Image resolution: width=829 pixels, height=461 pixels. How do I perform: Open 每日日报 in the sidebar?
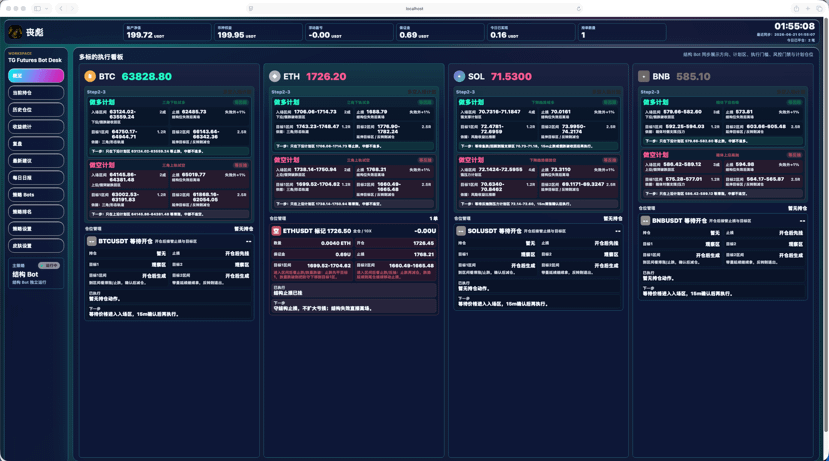click(36, 178)
